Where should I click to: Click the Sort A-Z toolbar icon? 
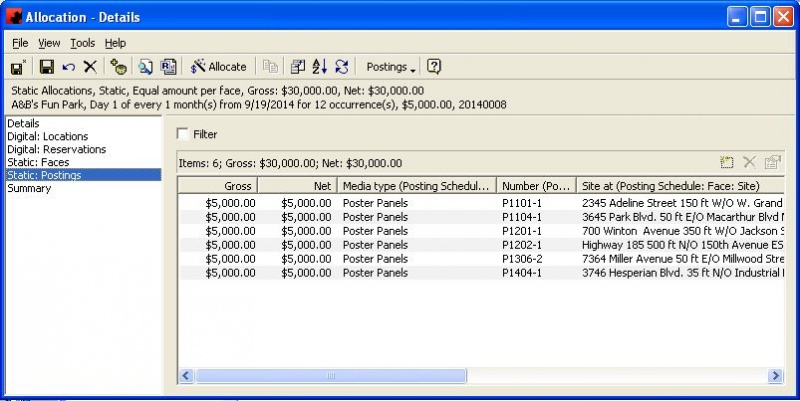pyautogui.click(x=320, y=67)
